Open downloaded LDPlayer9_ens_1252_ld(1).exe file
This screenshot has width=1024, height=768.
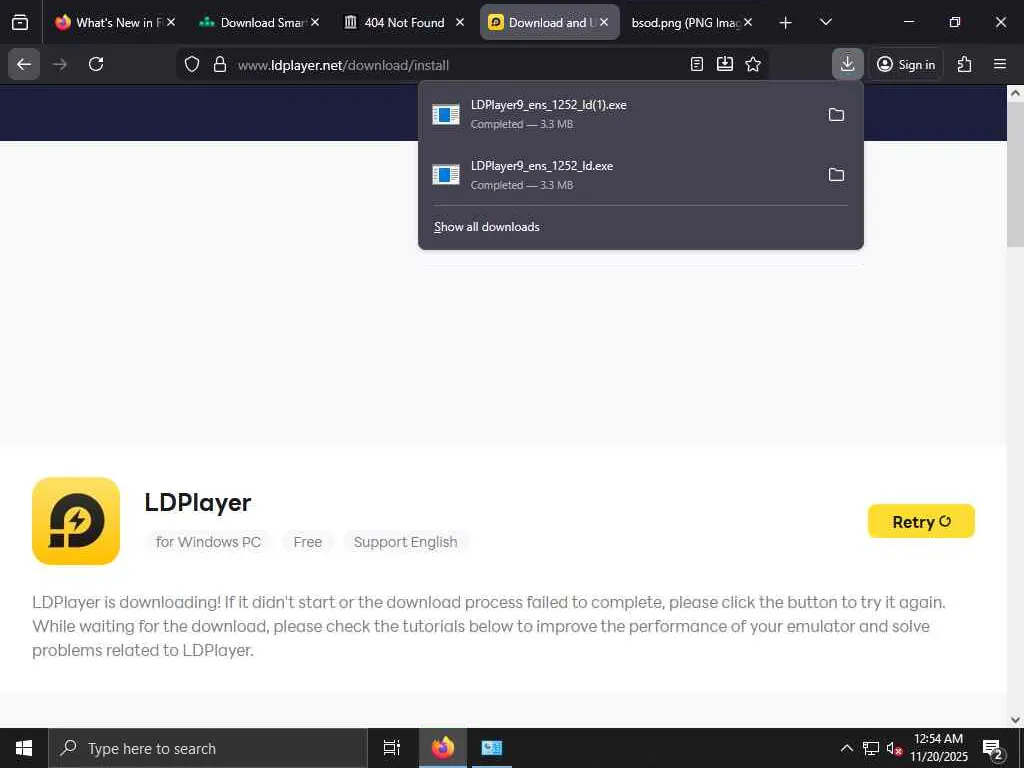pyautogui.click(x=620, y=114)
